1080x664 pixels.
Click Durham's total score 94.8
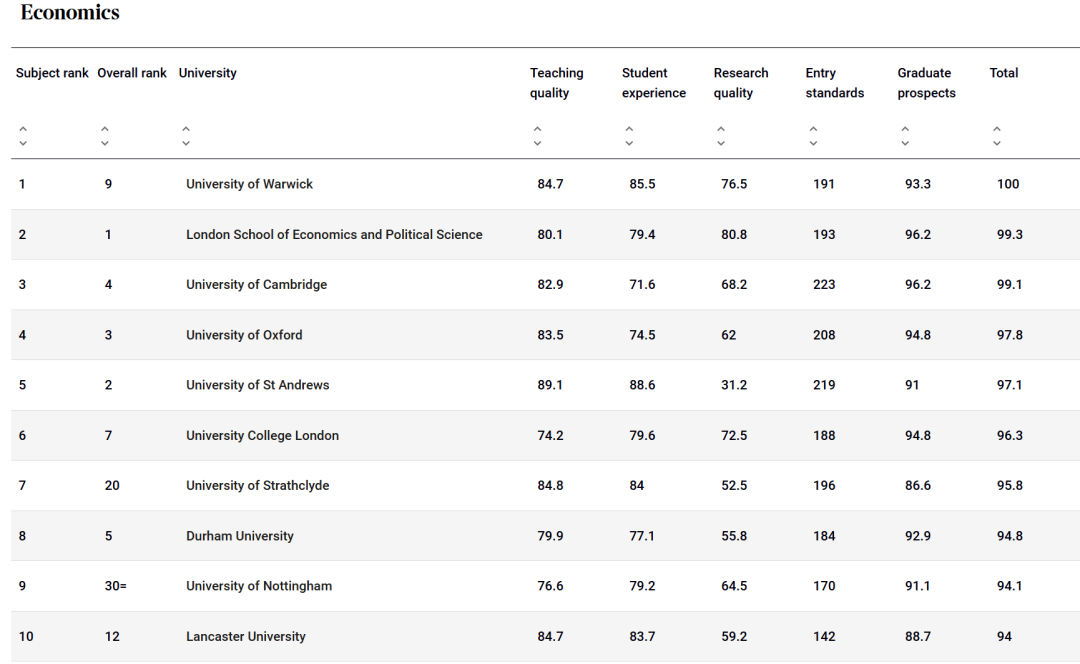[x=1010, y=536]
